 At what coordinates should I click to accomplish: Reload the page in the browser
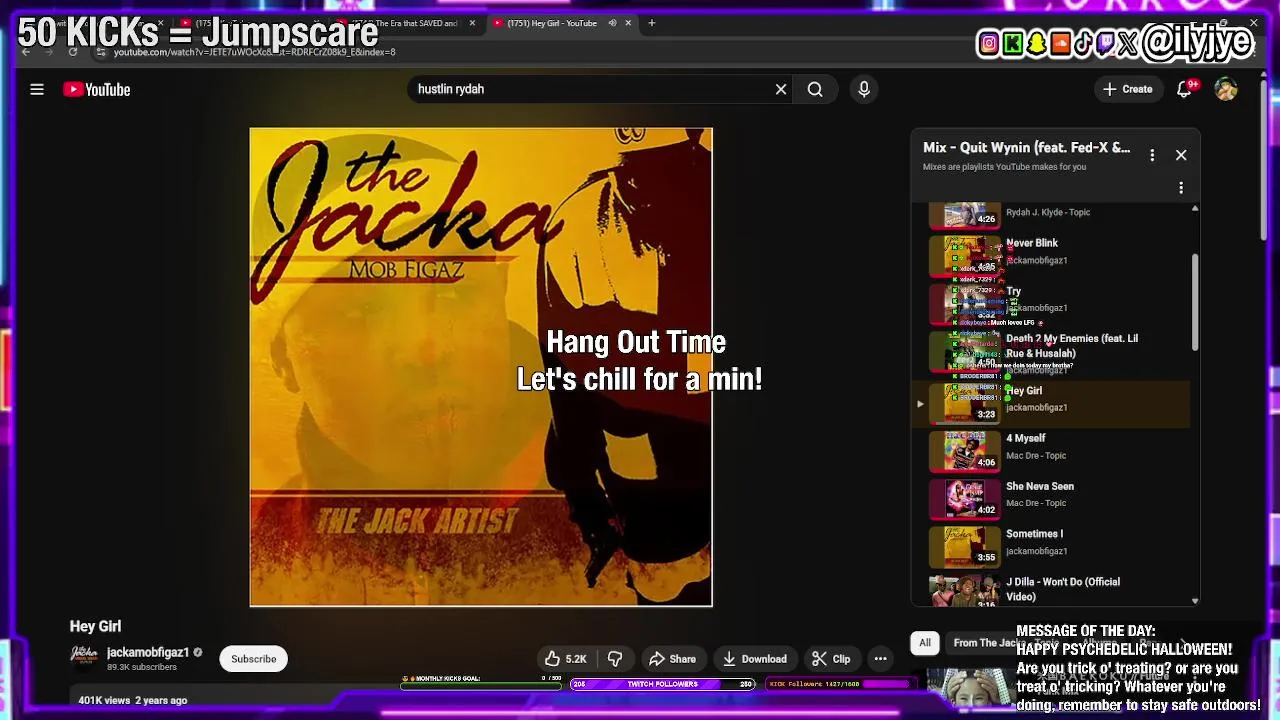tap(73, 52)
